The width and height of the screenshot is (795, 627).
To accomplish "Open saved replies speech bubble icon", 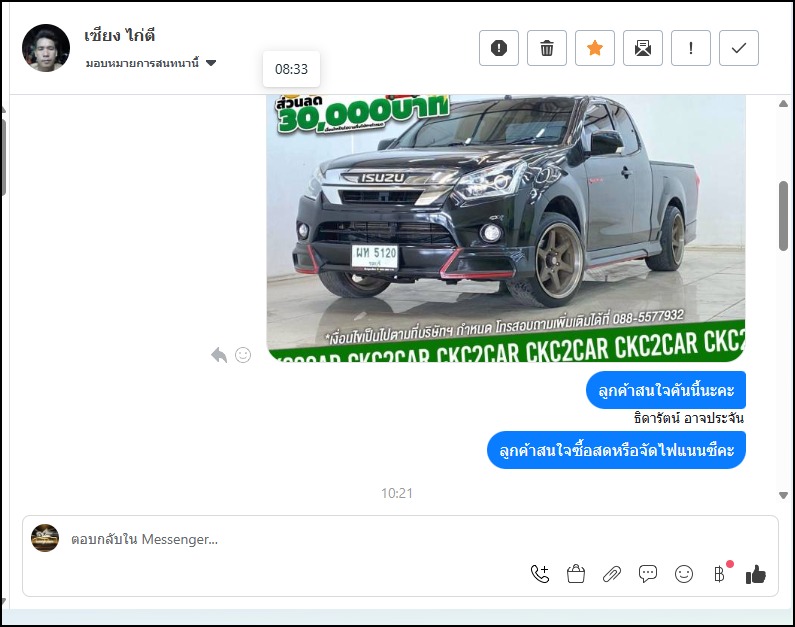I will [x=647, y=574].
